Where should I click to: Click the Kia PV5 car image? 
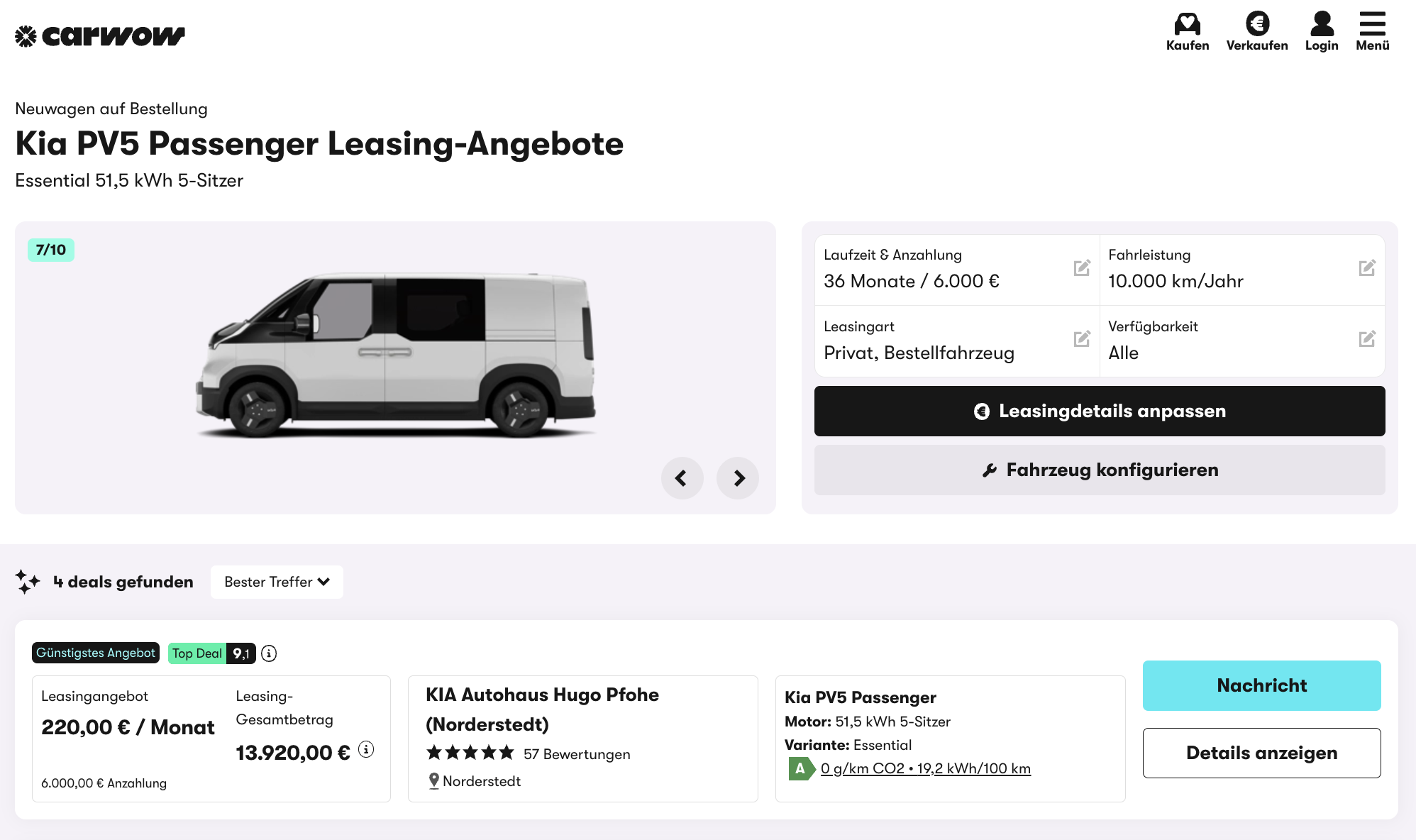tap(394, 355)
